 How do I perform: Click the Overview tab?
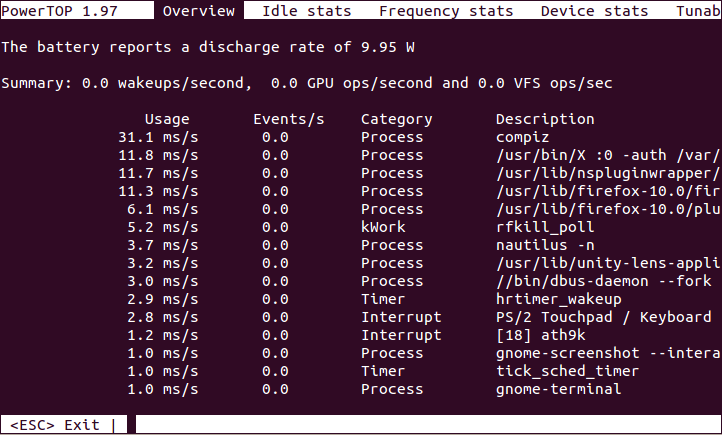click(199, 12)
